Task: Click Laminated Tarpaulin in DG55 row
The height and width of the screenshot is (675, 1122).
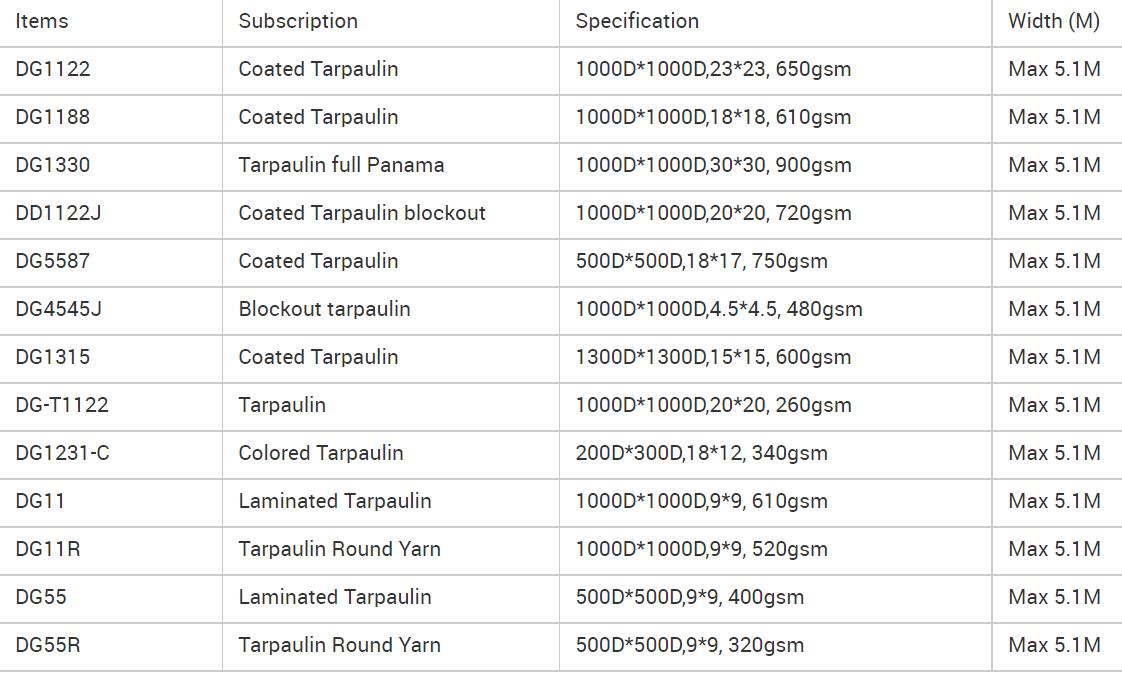Action: pos(335,597)
